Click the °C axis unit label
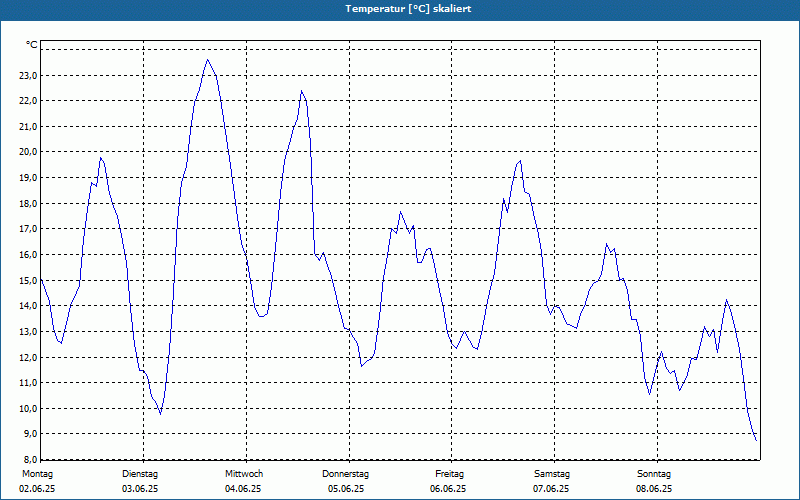Image resolution: width=800 pixels, height=500 pixels. (x=32, y=45)
